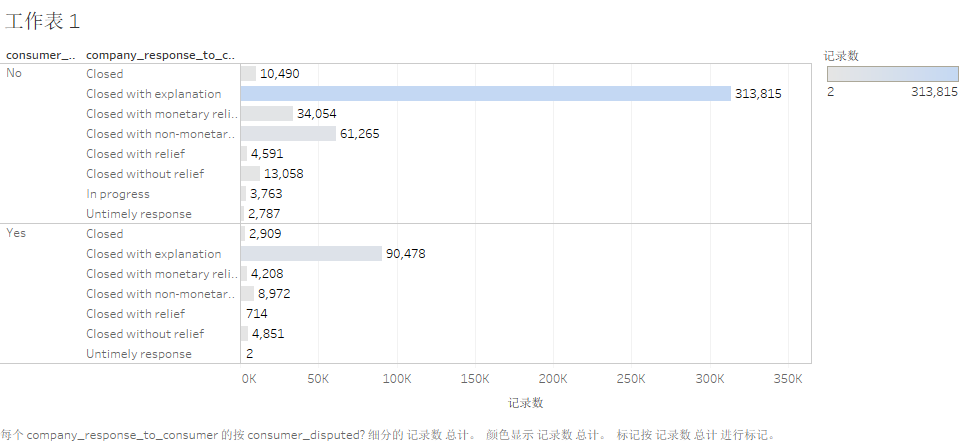
Task: Select the data label 714
Action: pyautogui.click(x=257, y=314)
